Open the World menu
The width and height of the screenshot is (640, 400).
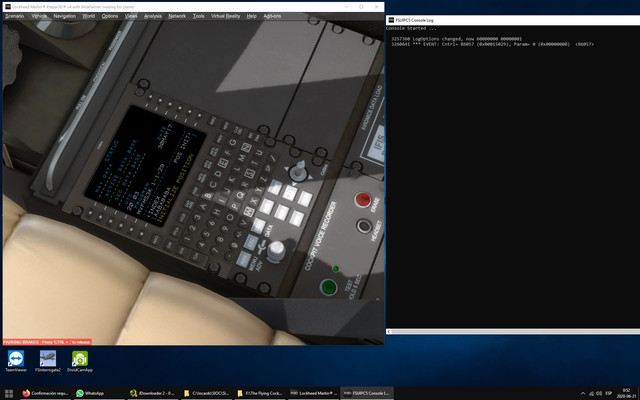point(89,16)
